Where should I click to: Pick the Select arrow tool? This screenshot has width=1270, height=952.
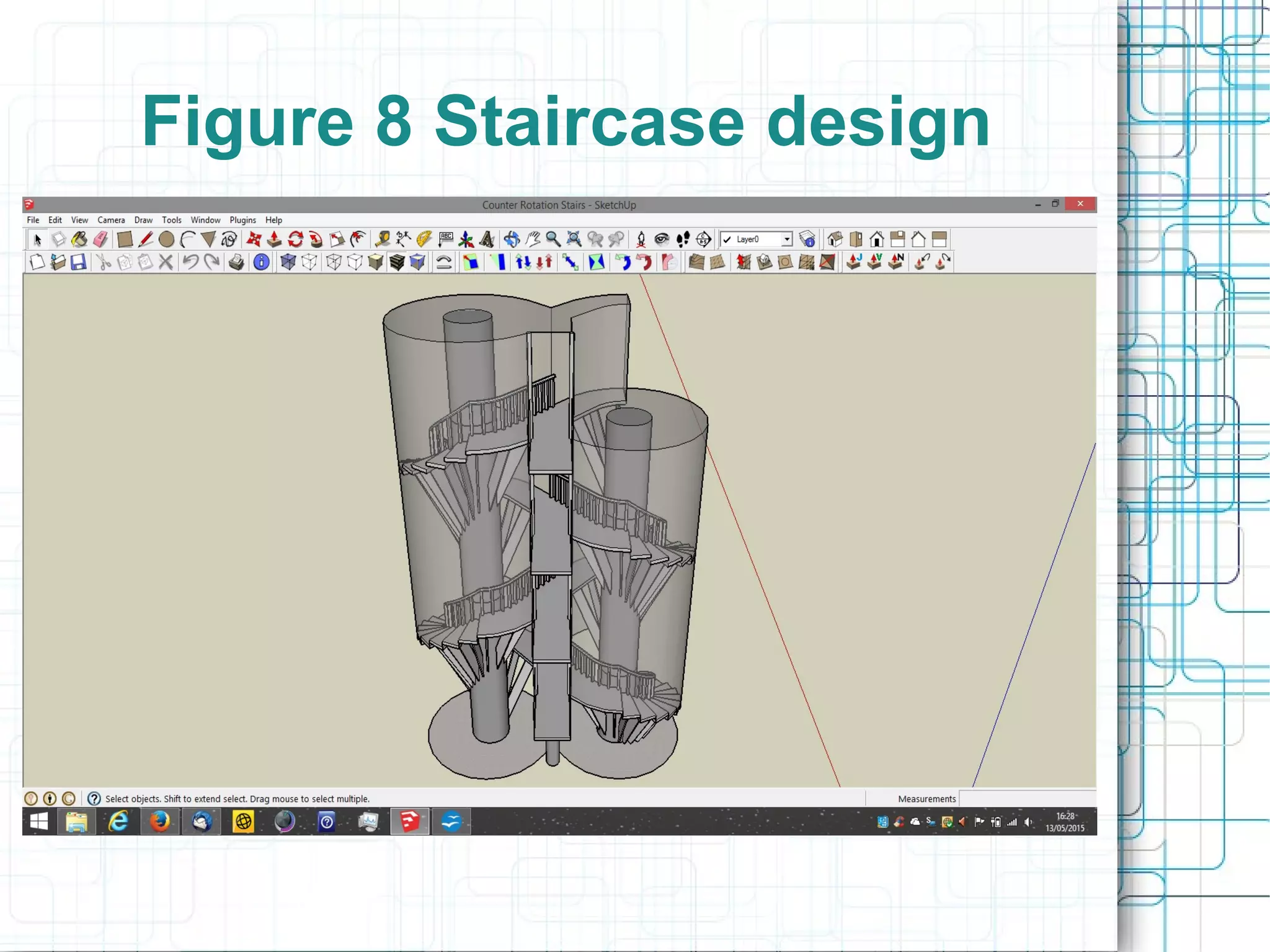(37, 239)
